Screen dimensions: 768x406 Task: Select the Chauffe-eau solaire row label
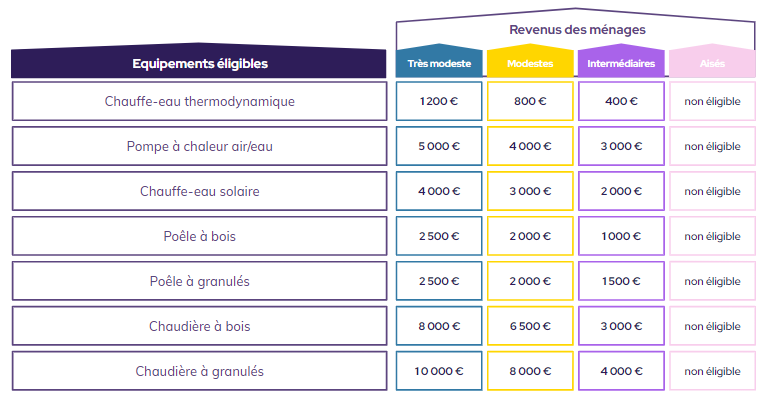click(x=199, y=191)
